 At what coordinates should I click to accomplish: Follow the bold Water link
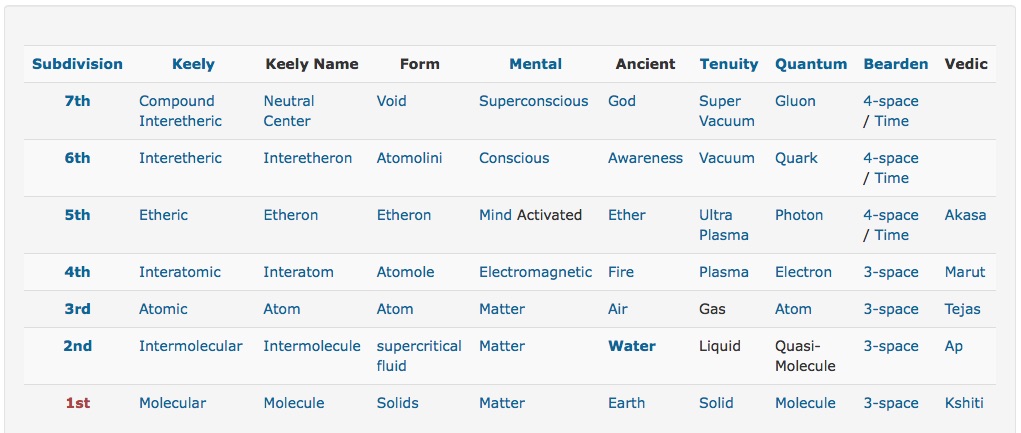click(x=632, y=346)
